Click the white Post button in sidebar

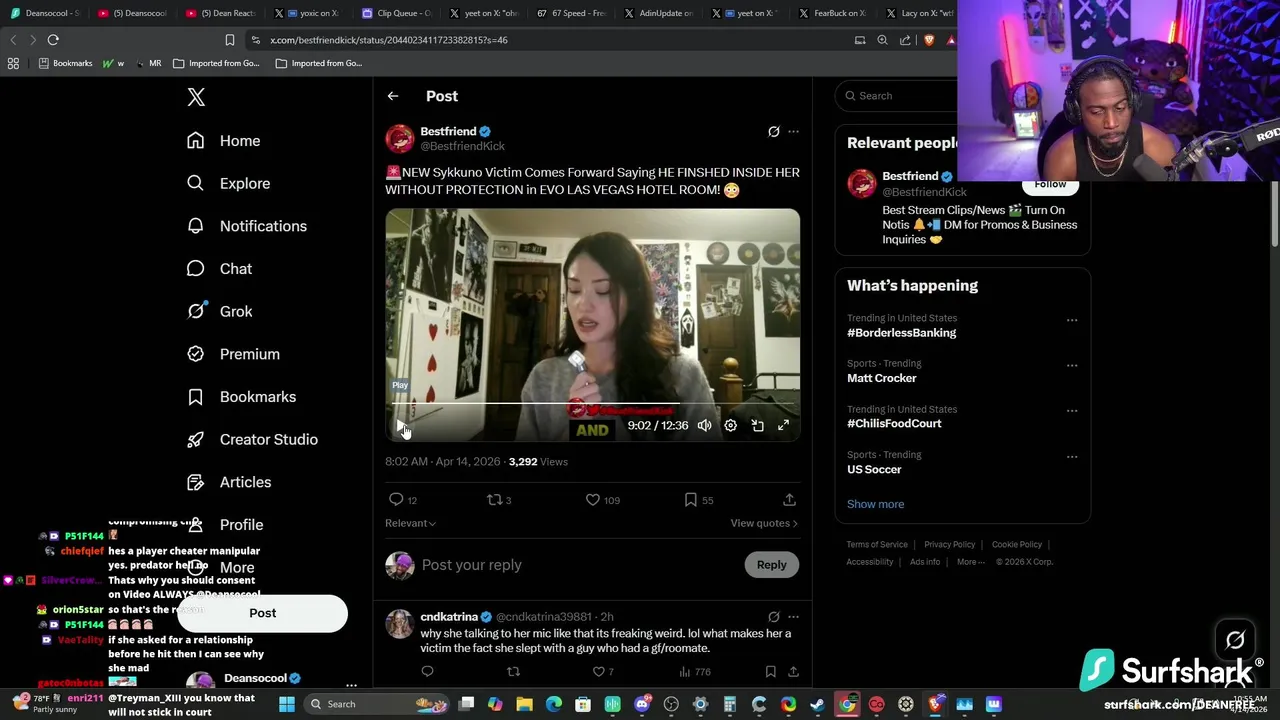[263, 613]
